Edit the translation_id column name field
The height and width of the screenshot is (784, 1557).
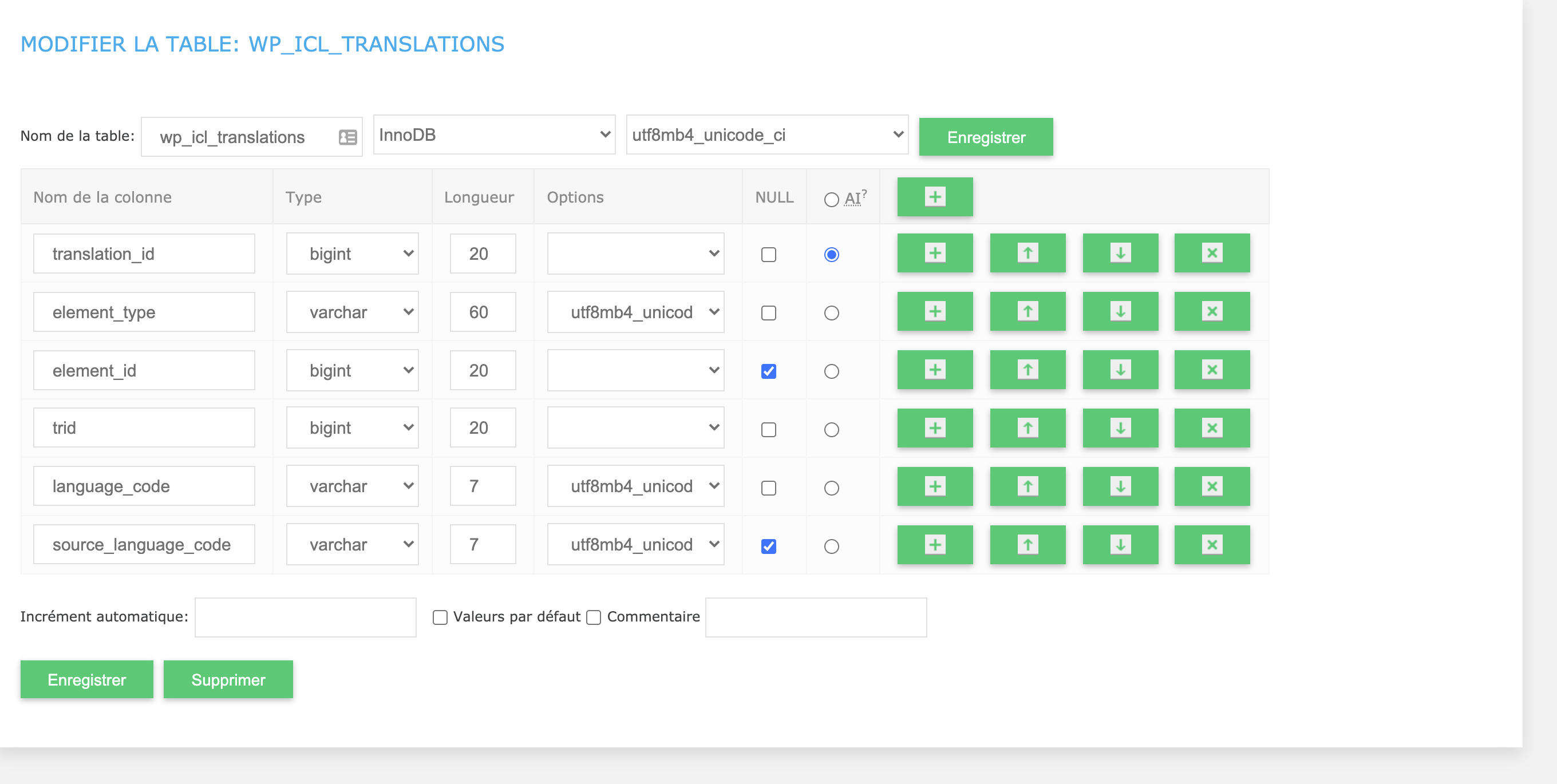click(x=144, y=254)
